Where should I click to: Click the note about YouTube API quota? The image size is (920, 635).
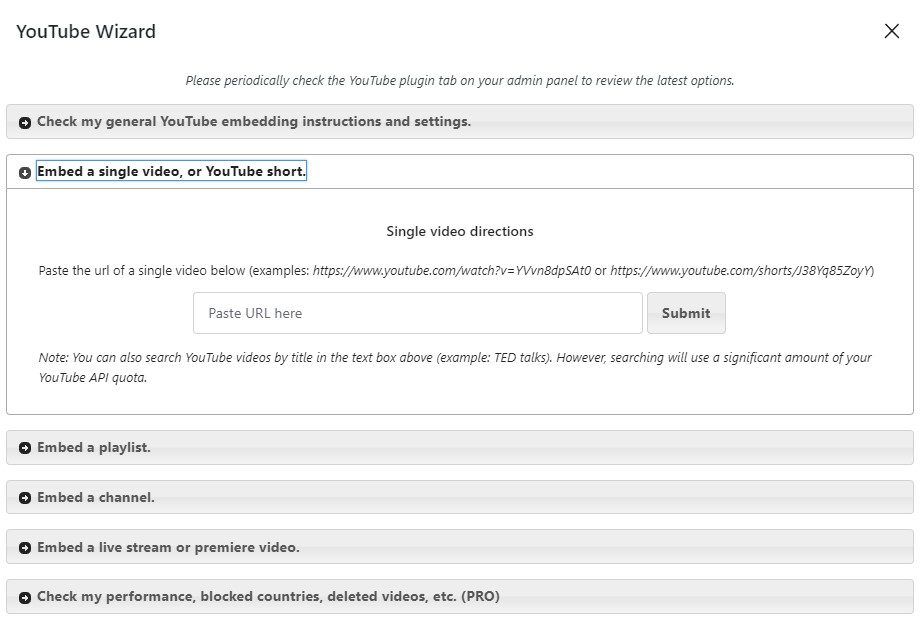point(455,367)
